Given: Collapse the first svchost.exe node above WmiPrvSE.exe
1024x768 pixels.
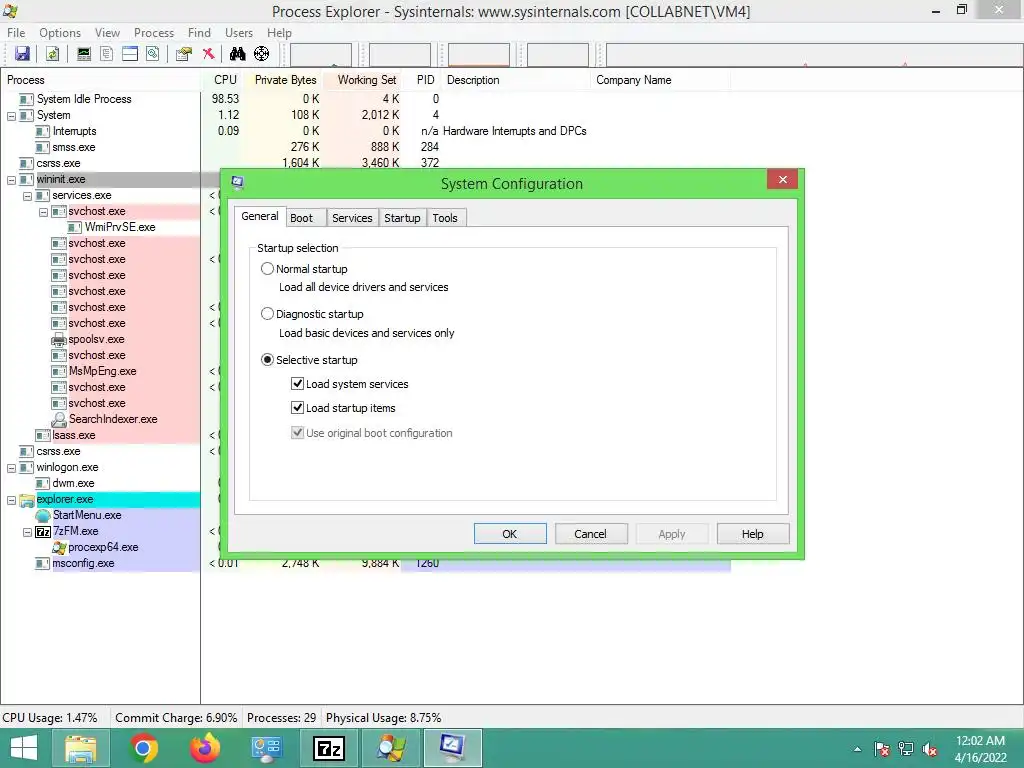Looking at the screenshot, I should point(43,212).
